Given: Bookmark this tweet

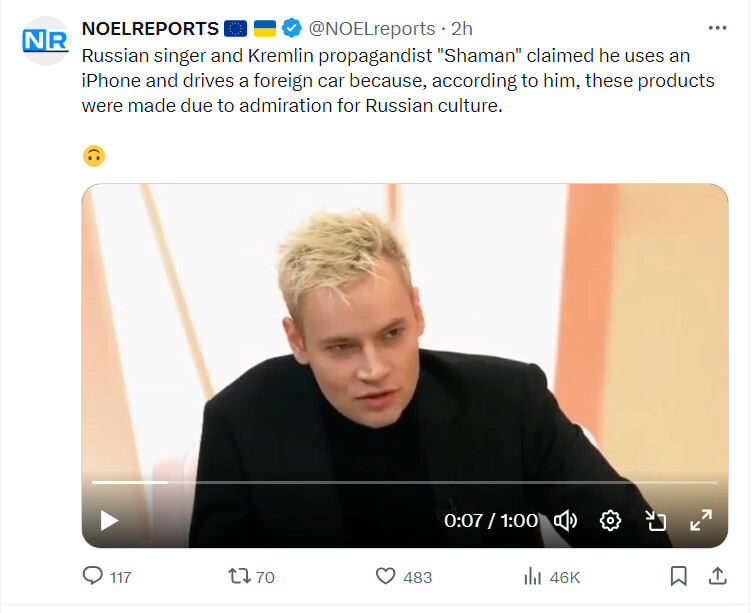Looking at the screenshot, I should tap(678, 576).
